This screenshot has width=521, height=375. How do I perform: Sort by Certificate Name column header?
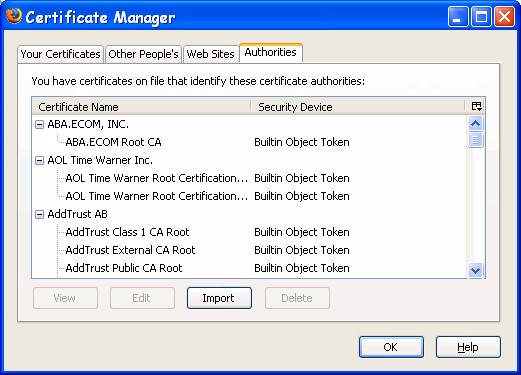141,107
